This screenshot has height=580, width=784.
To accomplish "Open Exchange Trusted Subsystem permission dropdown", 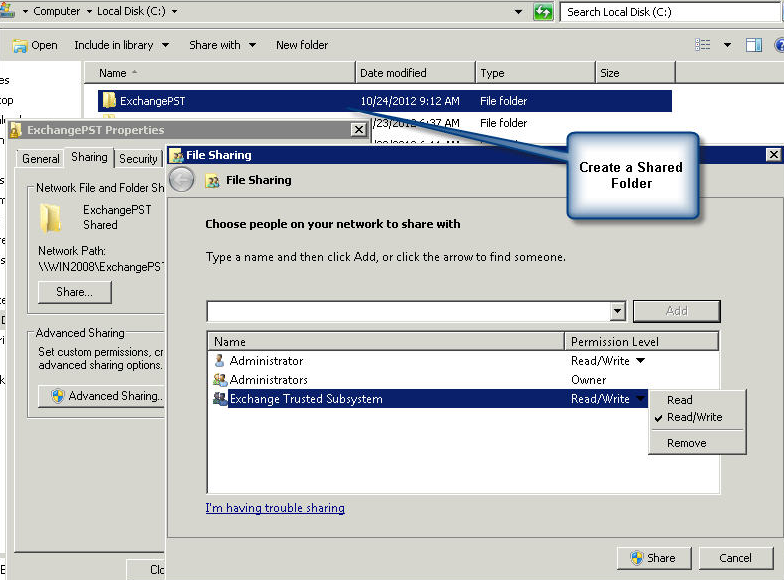I will pos(640,399).
